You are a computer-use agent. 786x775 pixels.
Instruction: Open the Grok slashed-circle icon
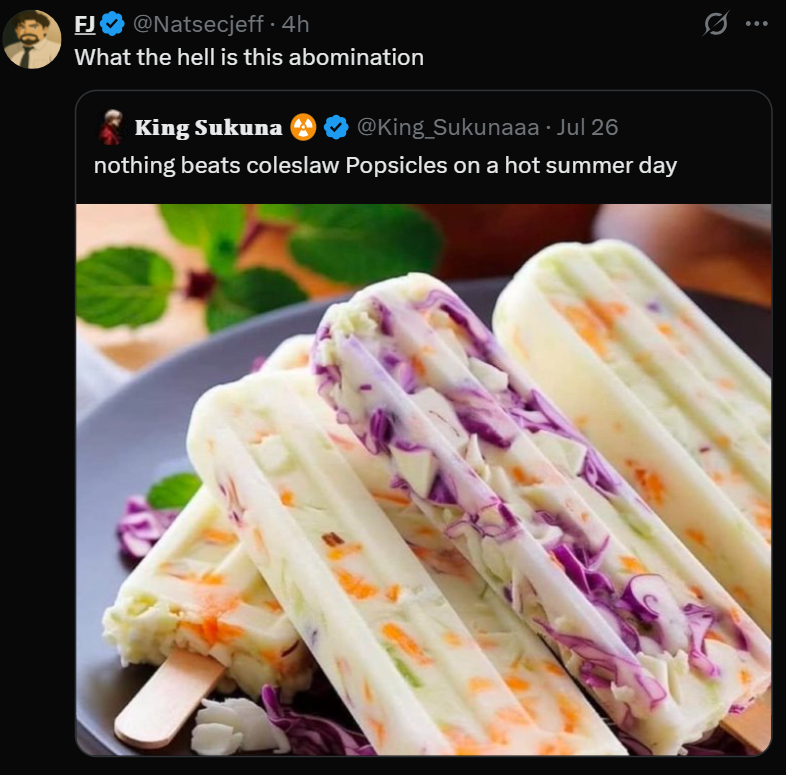point(715,24)
